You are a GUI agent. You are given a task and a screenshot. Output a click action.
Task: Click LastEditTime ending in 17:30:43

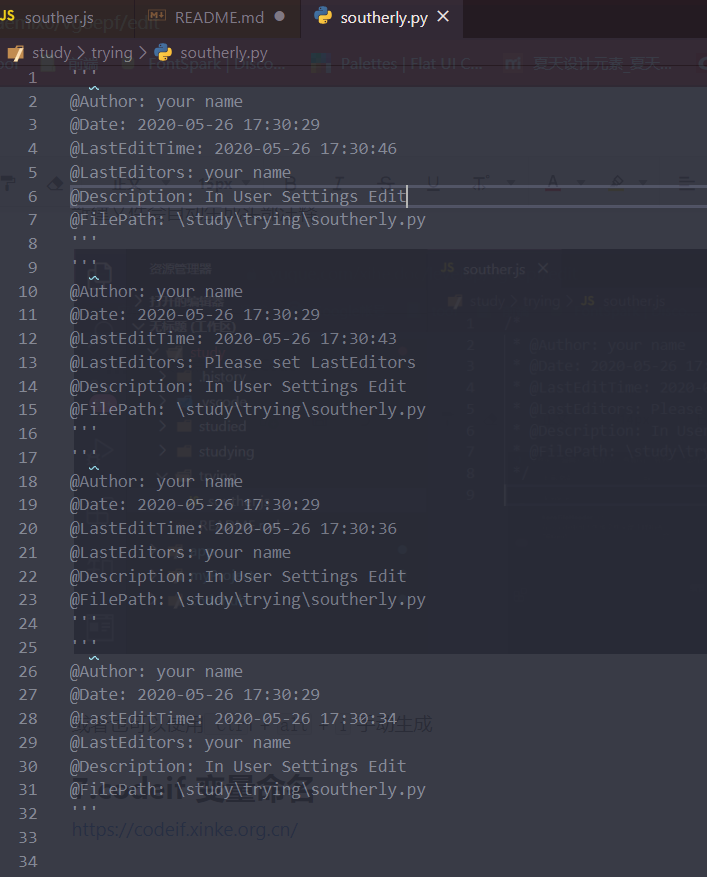point(233,339)
